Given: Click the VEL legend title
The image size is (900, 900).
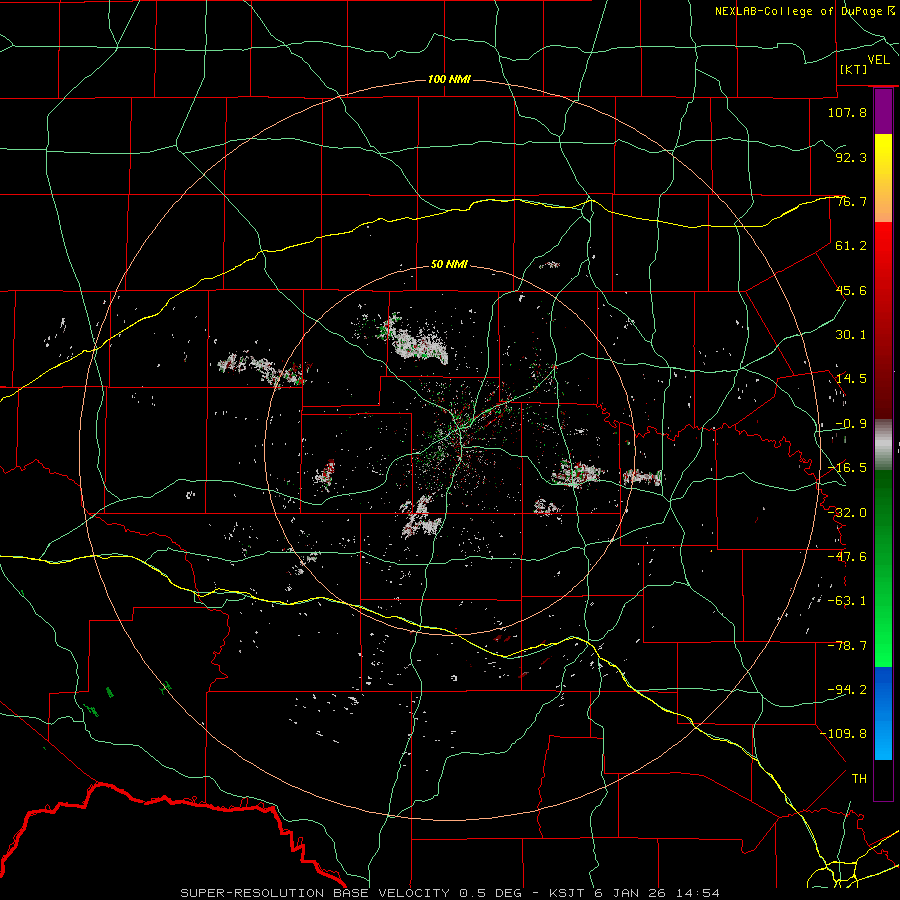Looking at the screenshot, I should tap(878, 60).
